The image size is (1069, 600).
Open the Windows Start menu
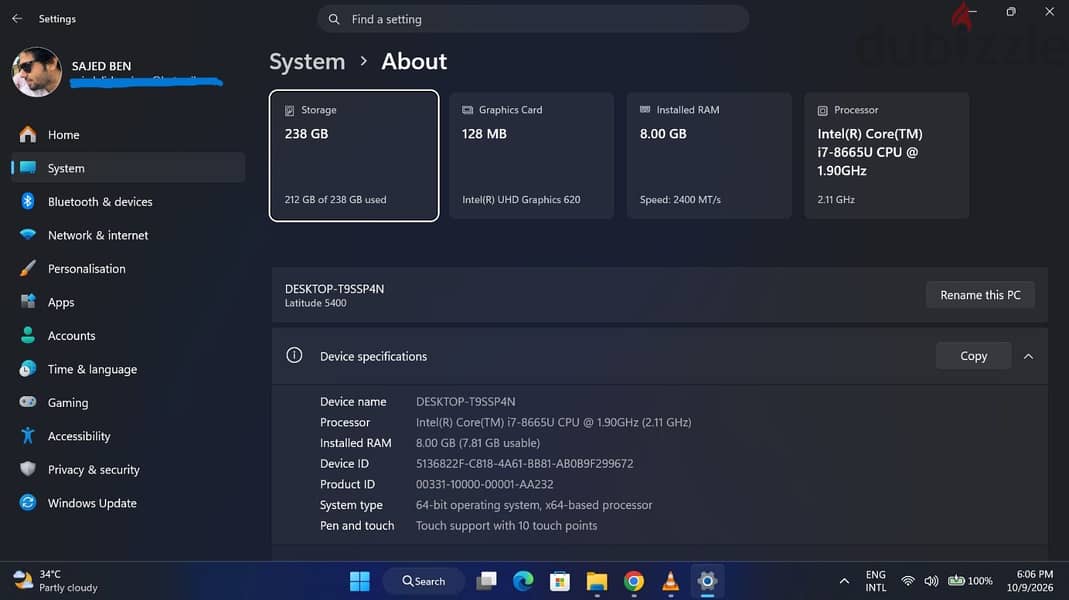click(359, 581)
